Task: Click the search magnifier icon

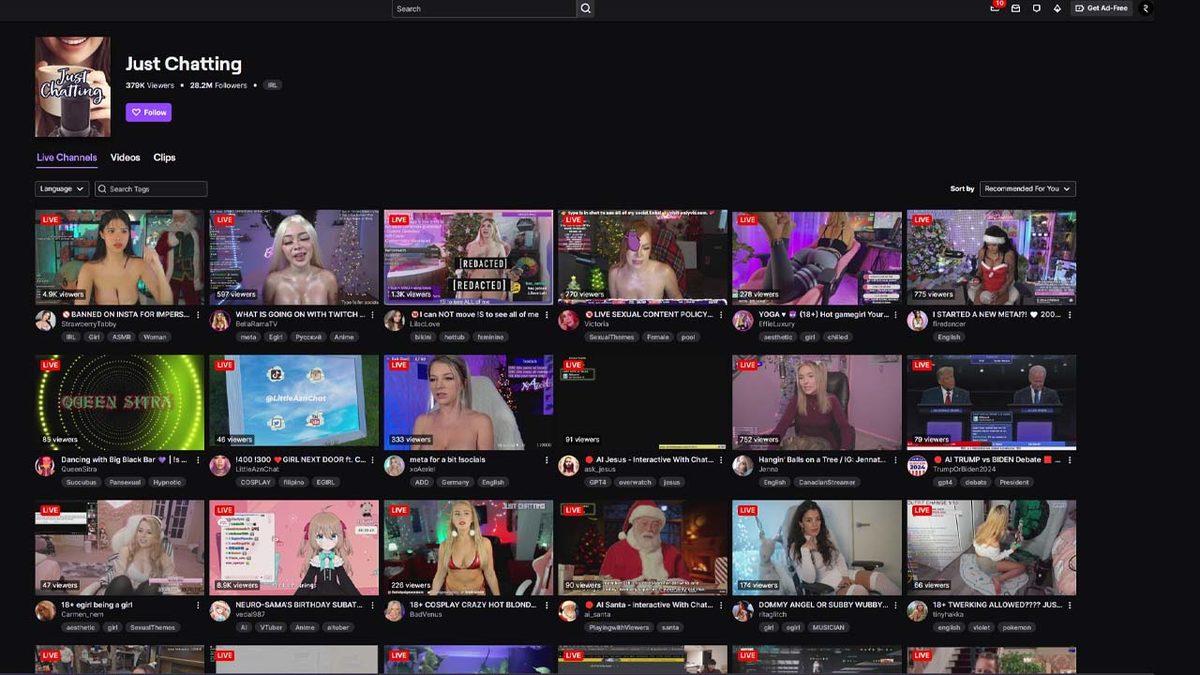Action: click(x=586, y=8)
